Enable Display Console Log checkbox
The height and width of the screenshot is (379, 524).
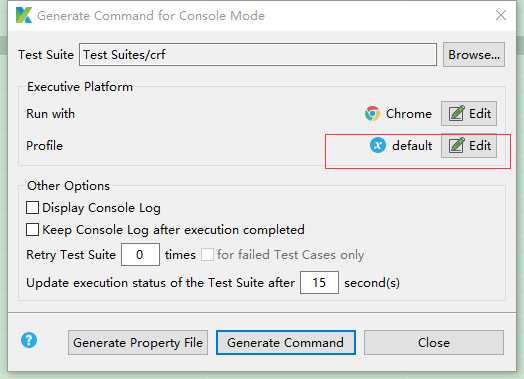pos(32,208)
